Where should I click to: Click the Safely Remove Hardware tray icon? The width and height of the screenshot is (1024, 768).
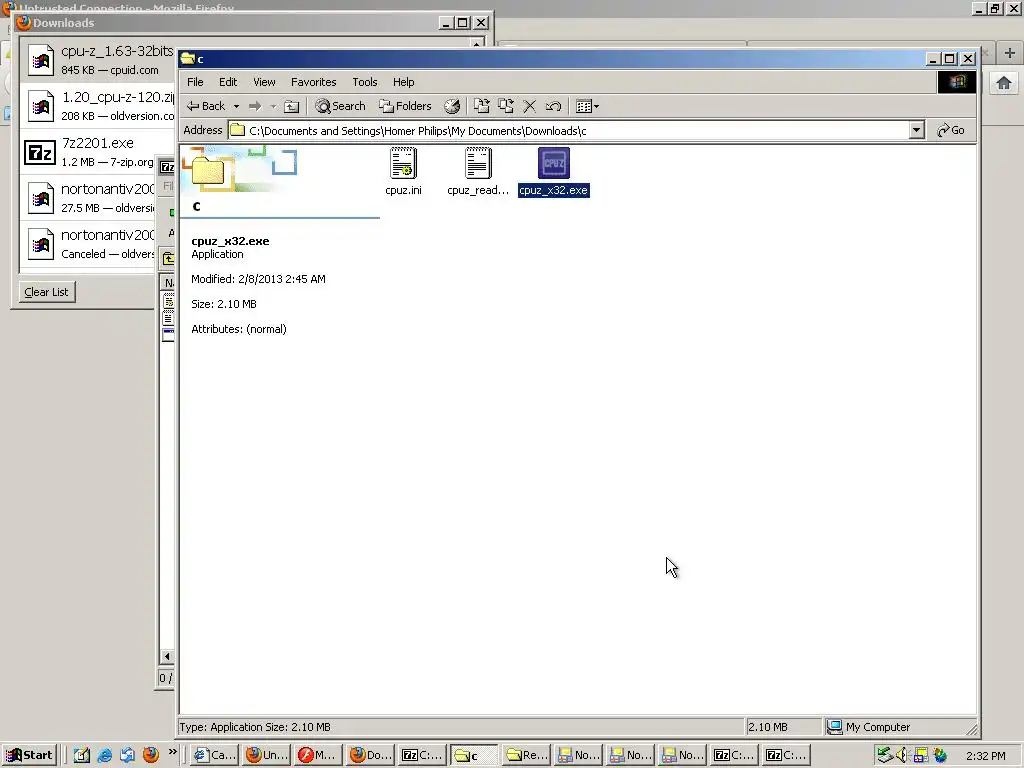click(x=884, y=755)
